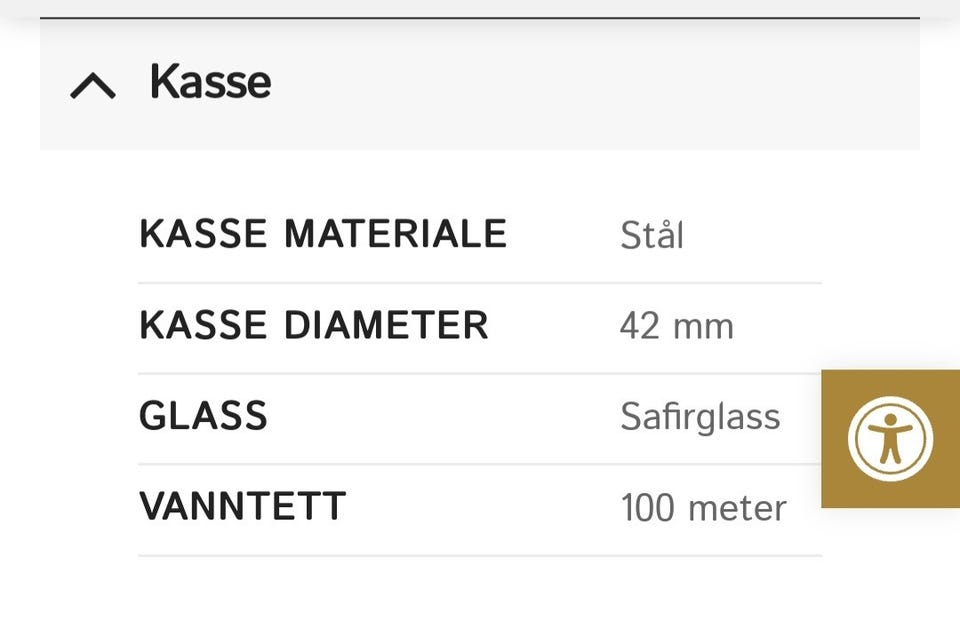Collapse the Kasse section chevron
This screenshot has height=620, width=960.
click(93, 85)
